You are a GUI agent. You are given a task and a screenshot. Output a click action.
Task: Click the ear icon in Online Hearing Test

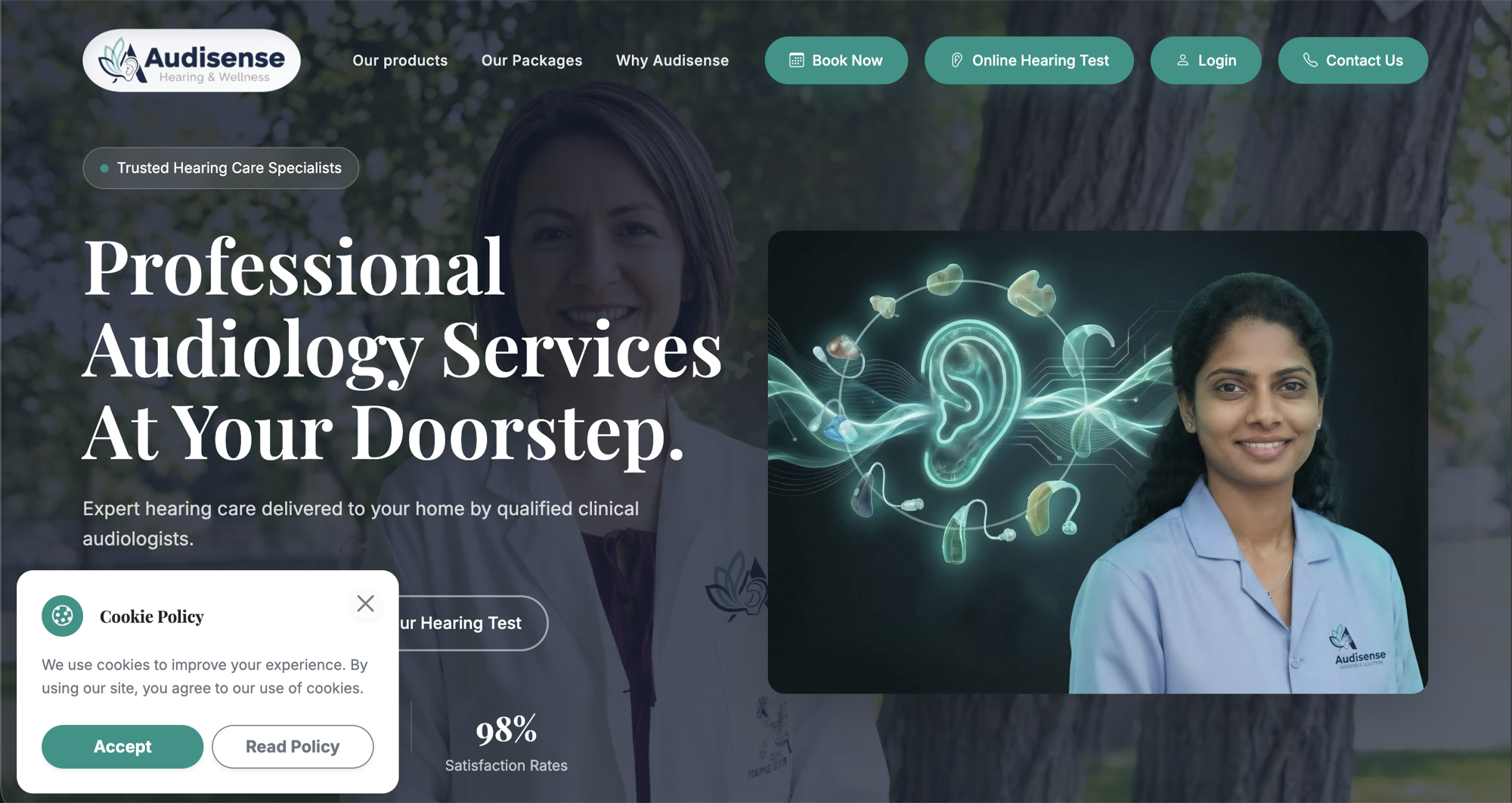956,60
